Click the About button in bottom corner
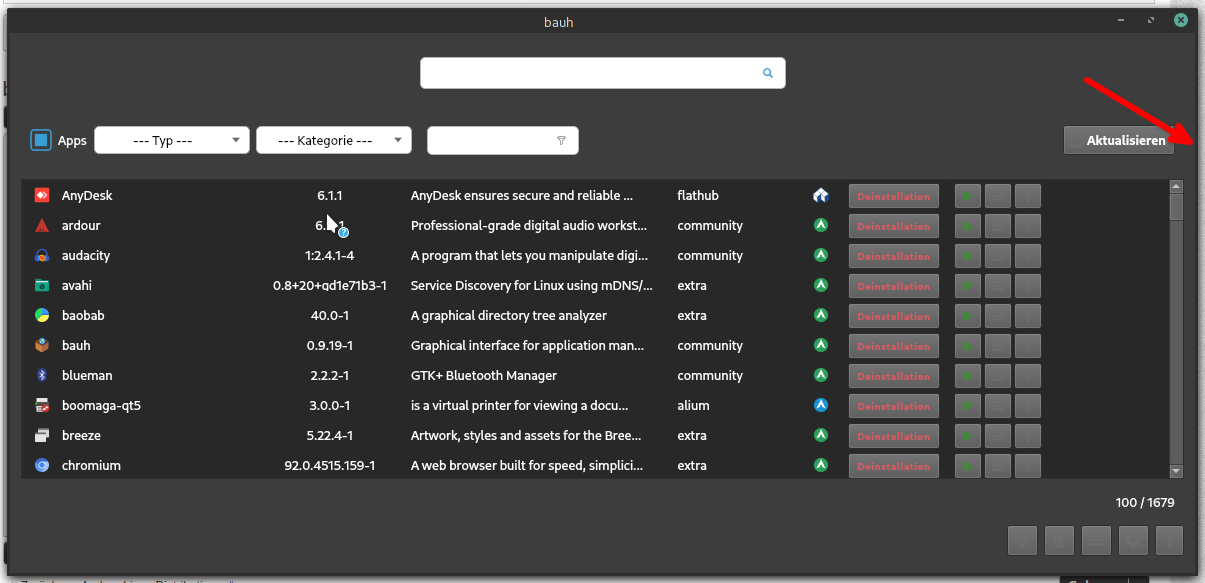Image resolution: width=1205 pixels, height=583 pixels. tap(1169, 541)
